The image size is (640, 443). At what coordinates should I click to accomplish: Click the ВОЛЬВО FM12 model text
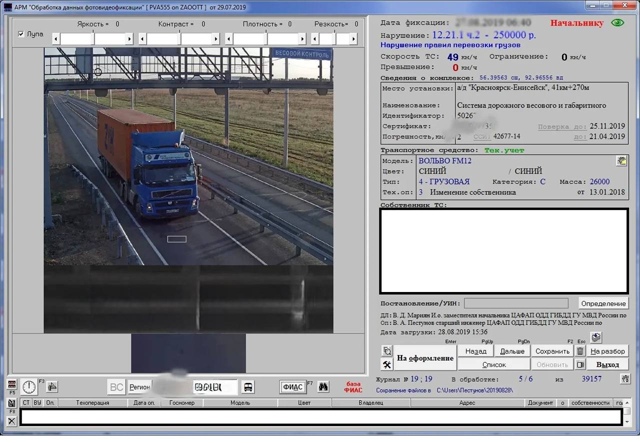[445, 161]
